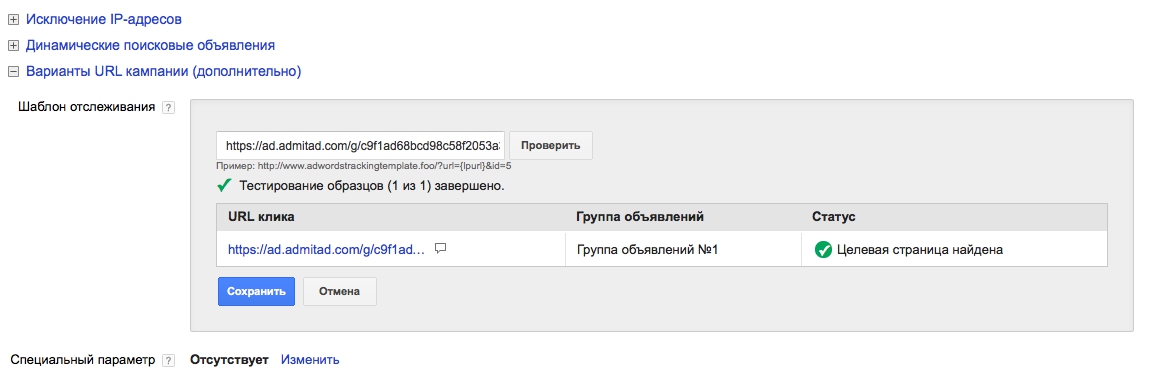Expand the Исключение IP-адресов plus icon
The height and width of the screenshot is (384, 1152).
point(12,19)
